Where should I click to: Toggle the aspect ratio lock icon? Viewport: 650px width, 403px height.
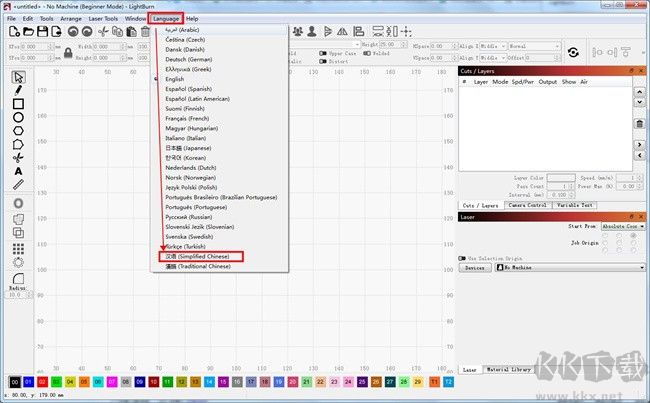click(68, 53)
